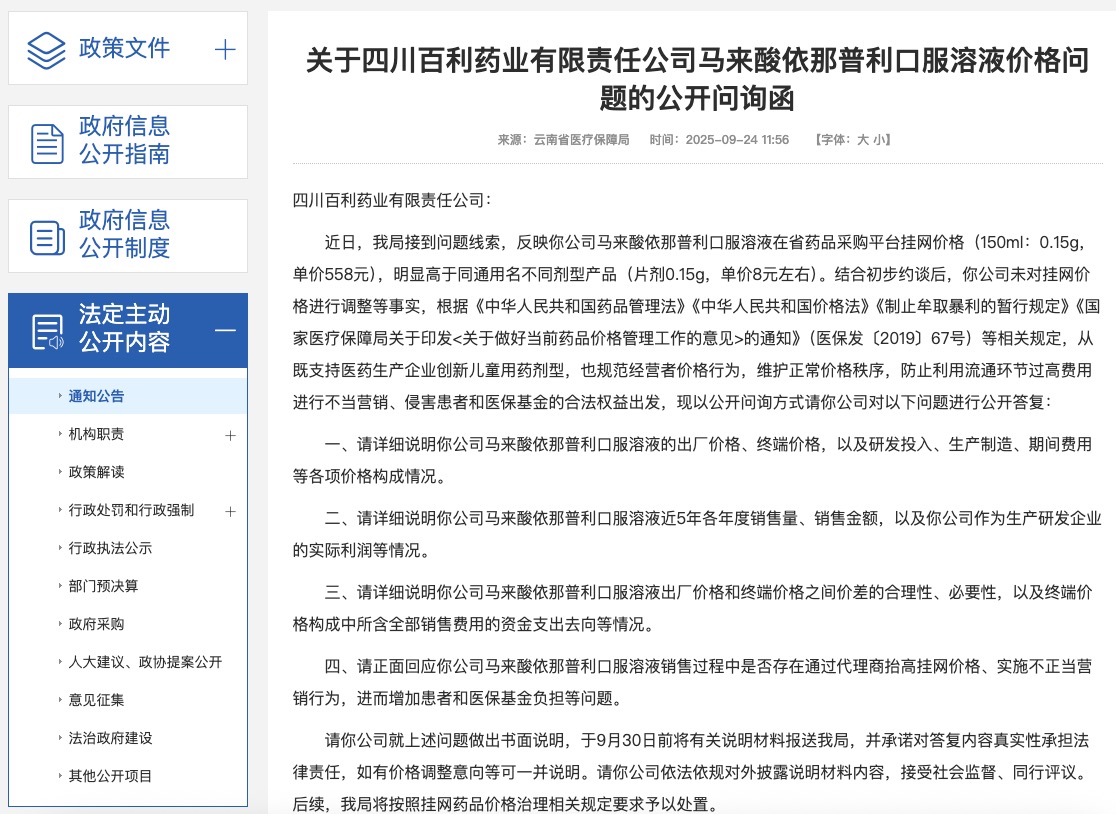The width and height of the screenshot is (1116, 814).
Task: Open the 政府采购 sidebar item
Action: pyautogui.click(x=96, y=624)
